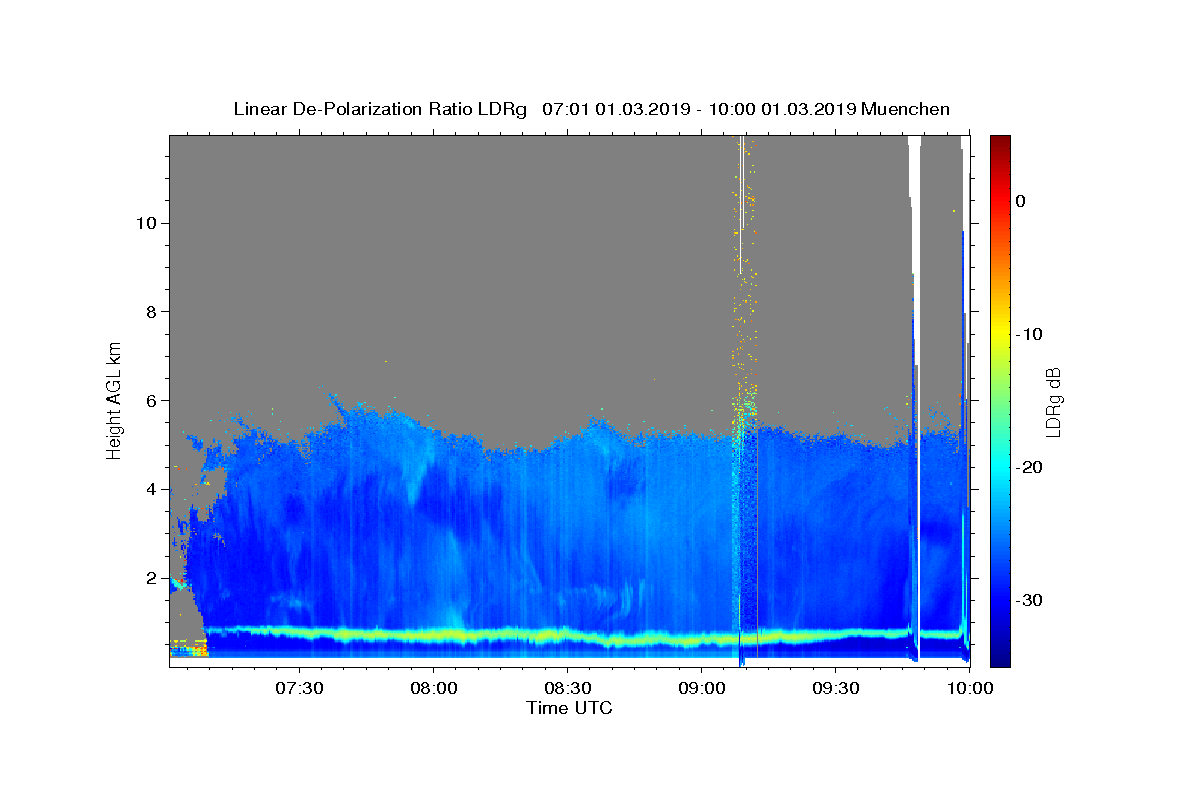
Task: Click the 10:00 time tick label
Action: click(970, 688)
